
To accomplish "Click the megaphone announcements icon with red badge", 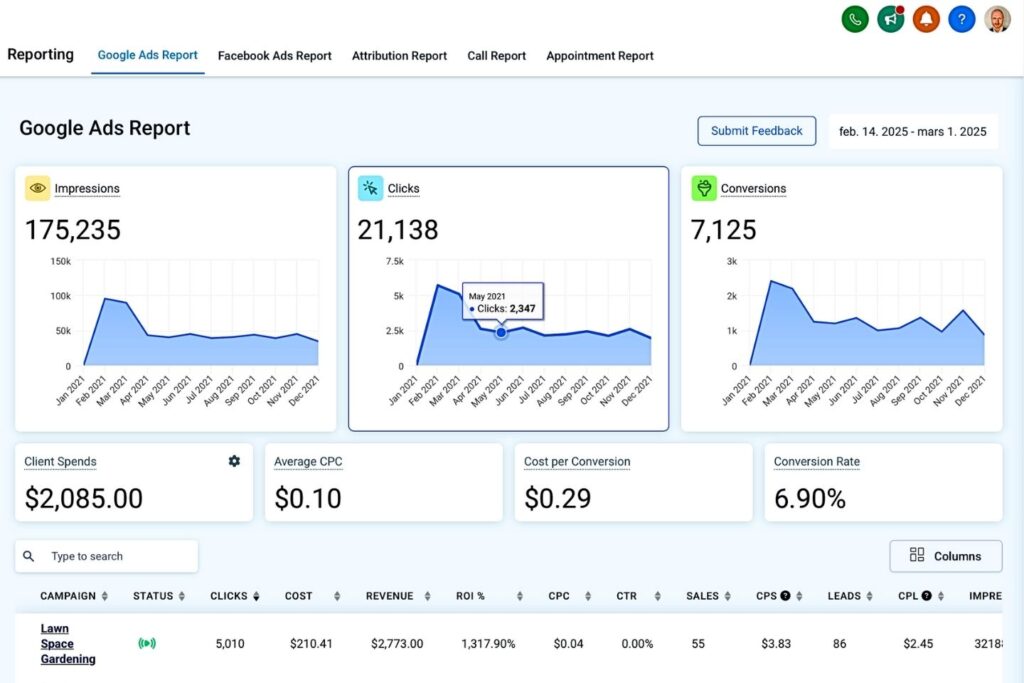I will (890, 19).
